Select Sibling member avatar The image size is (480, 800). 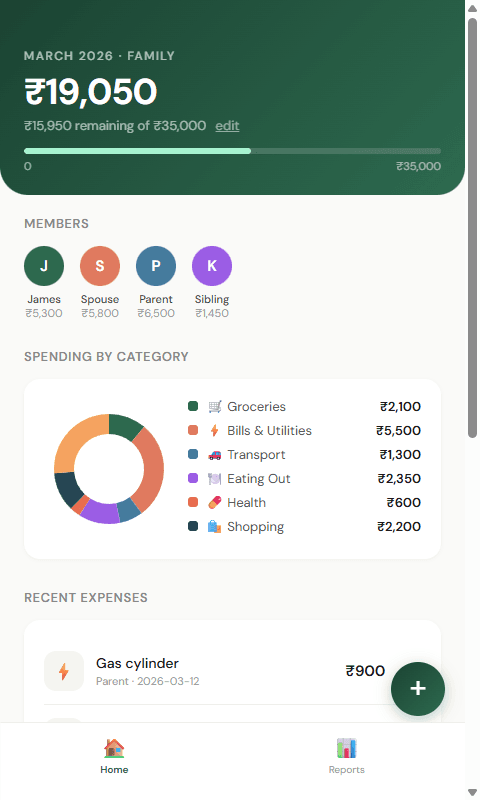[212, 266]
